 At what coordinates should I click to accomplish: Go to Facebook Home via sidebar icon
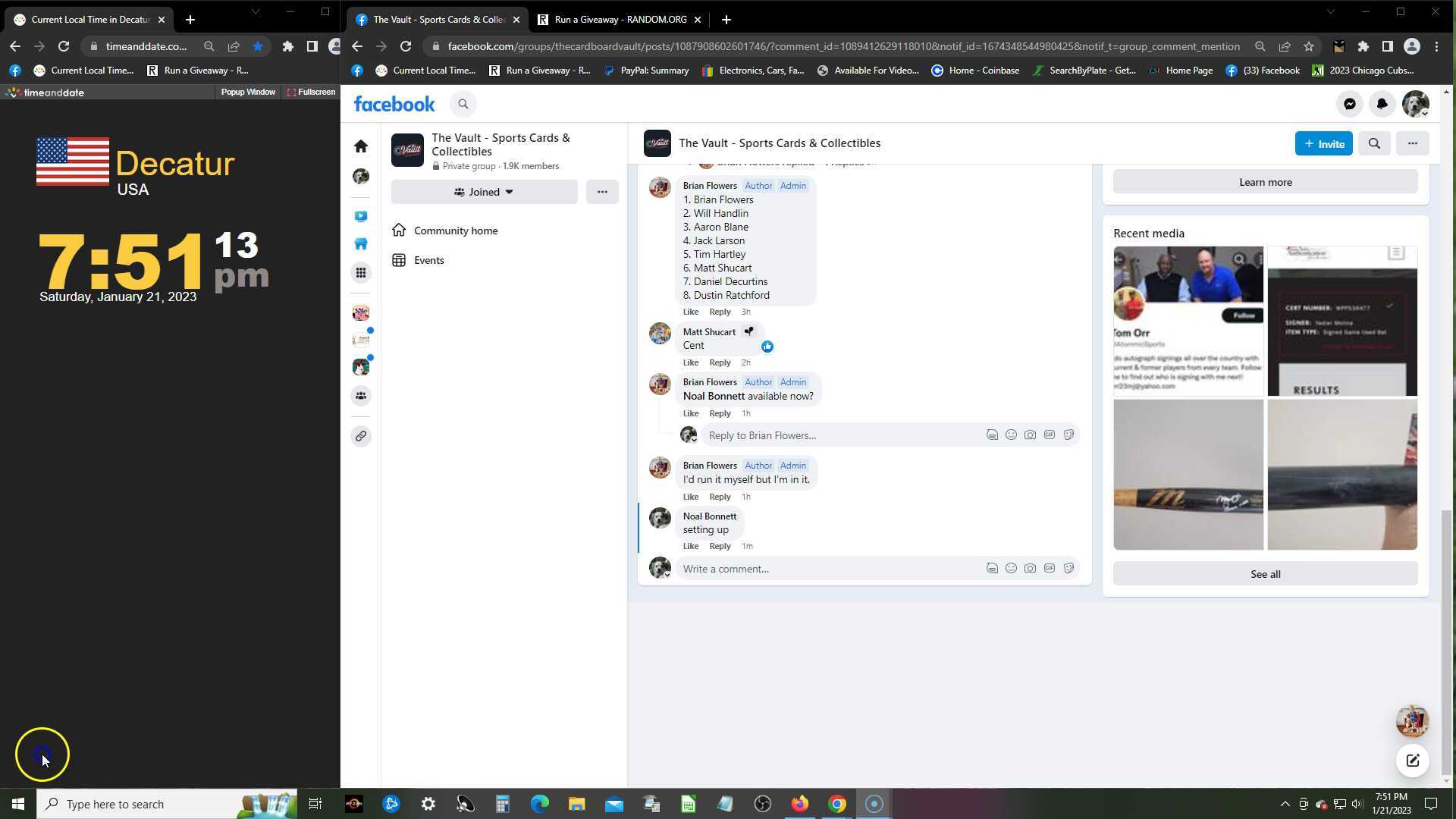pyautogui.click(x=361, y=146)
